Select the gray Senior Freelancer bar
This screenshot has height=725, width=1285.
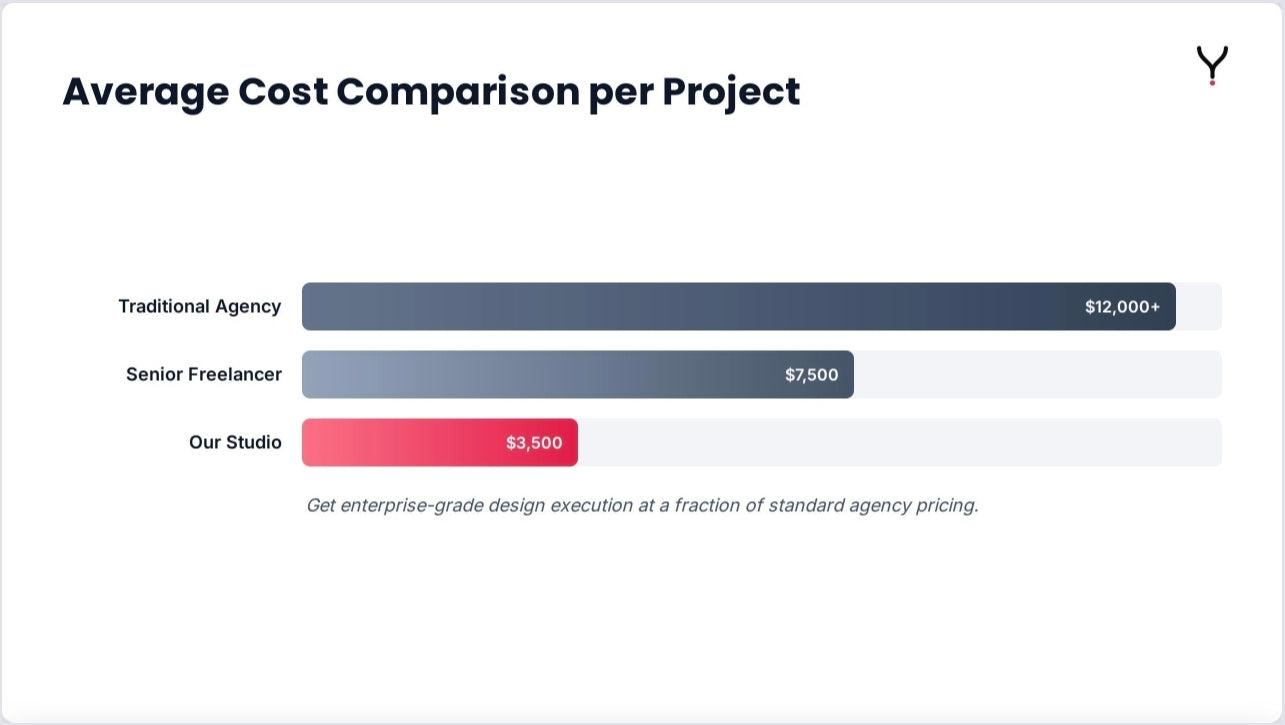[x=578, y=374]
